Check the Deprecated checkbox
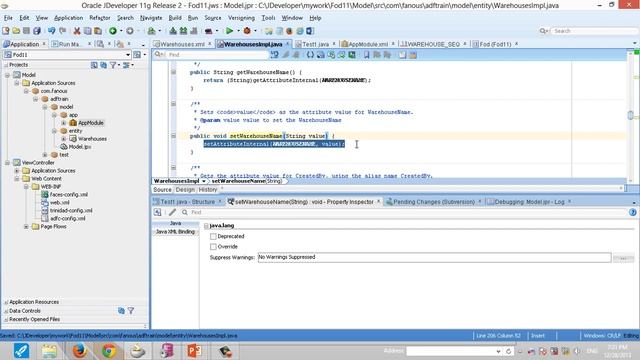Viewport: 640px width, 360px height. pyautogui.click(x=213, y=236)
